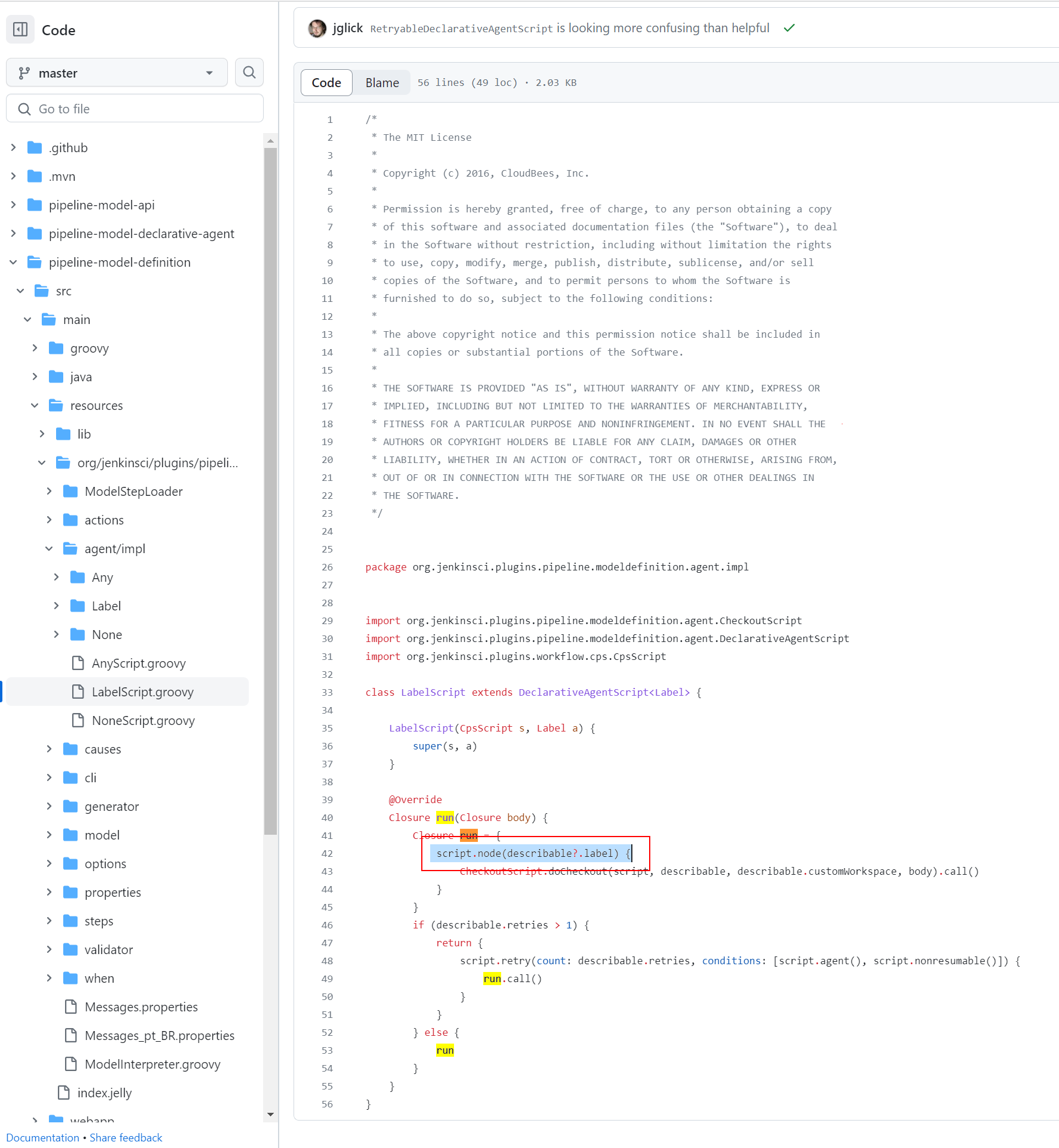Image resolution: width=1059 pixels, height=1148 pixels.
Task: Collapse the file tree side panel icon
Action: point(20,29)
